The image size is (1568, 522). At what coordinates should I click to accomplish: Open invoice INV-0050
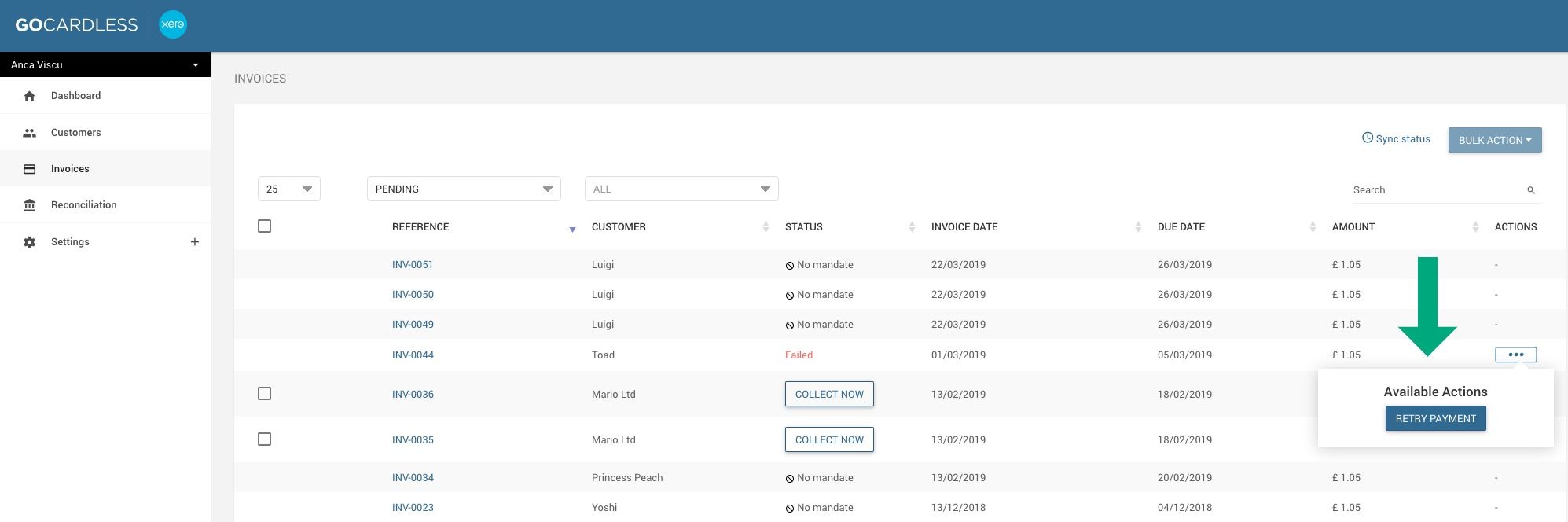(x=413, y=295)
